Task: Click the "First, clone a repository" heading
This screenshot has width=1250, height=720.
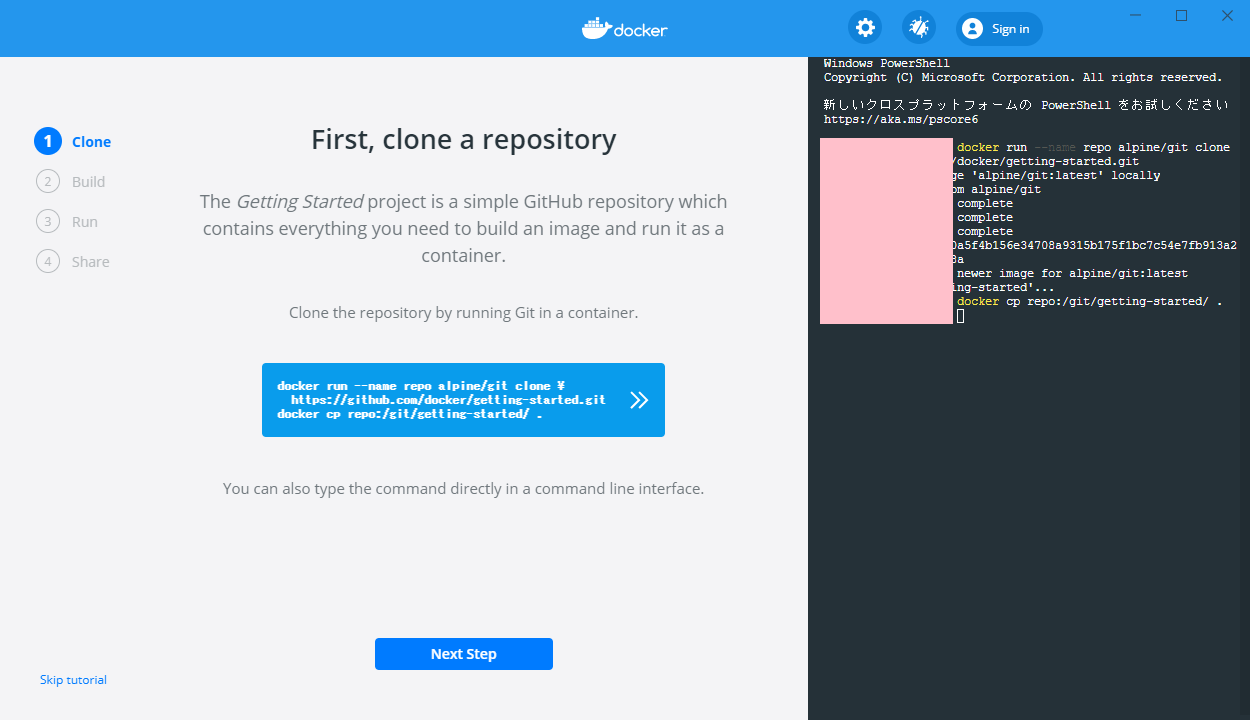Action: tap(464, 139)
